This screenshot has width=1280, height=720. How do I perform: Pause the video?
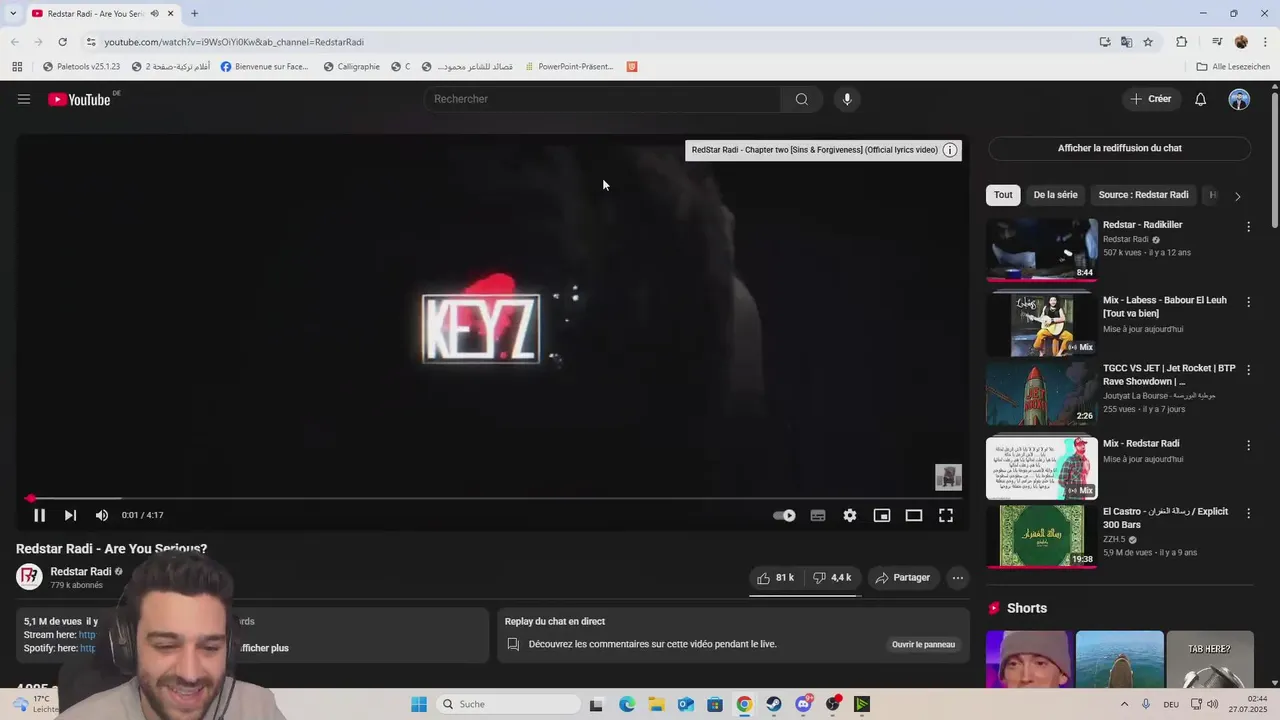tap(39, 515)
